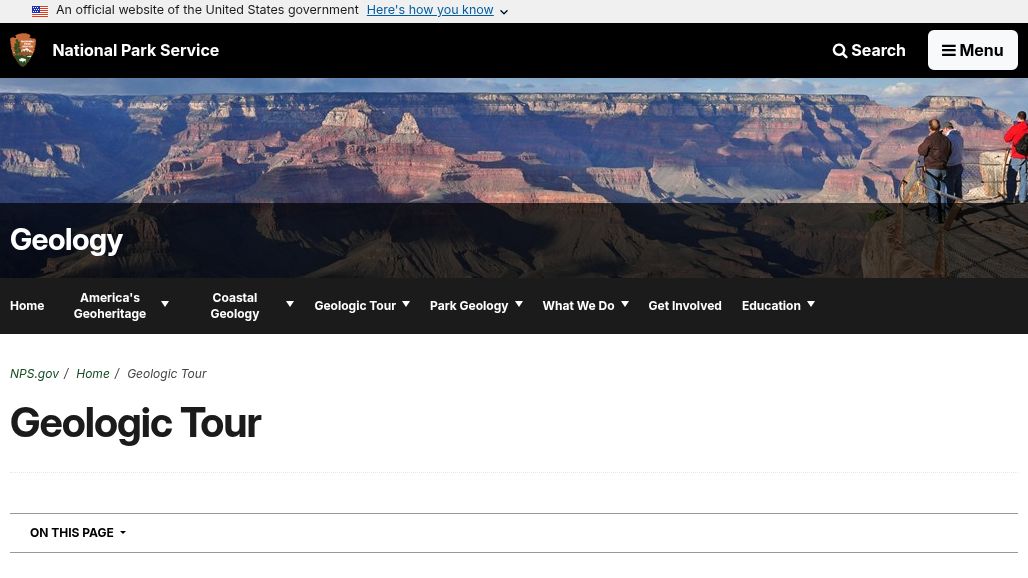1028x578 pixels.
Task: Expand the America's Geoheritage dropdown
Action: pos(164,304)
